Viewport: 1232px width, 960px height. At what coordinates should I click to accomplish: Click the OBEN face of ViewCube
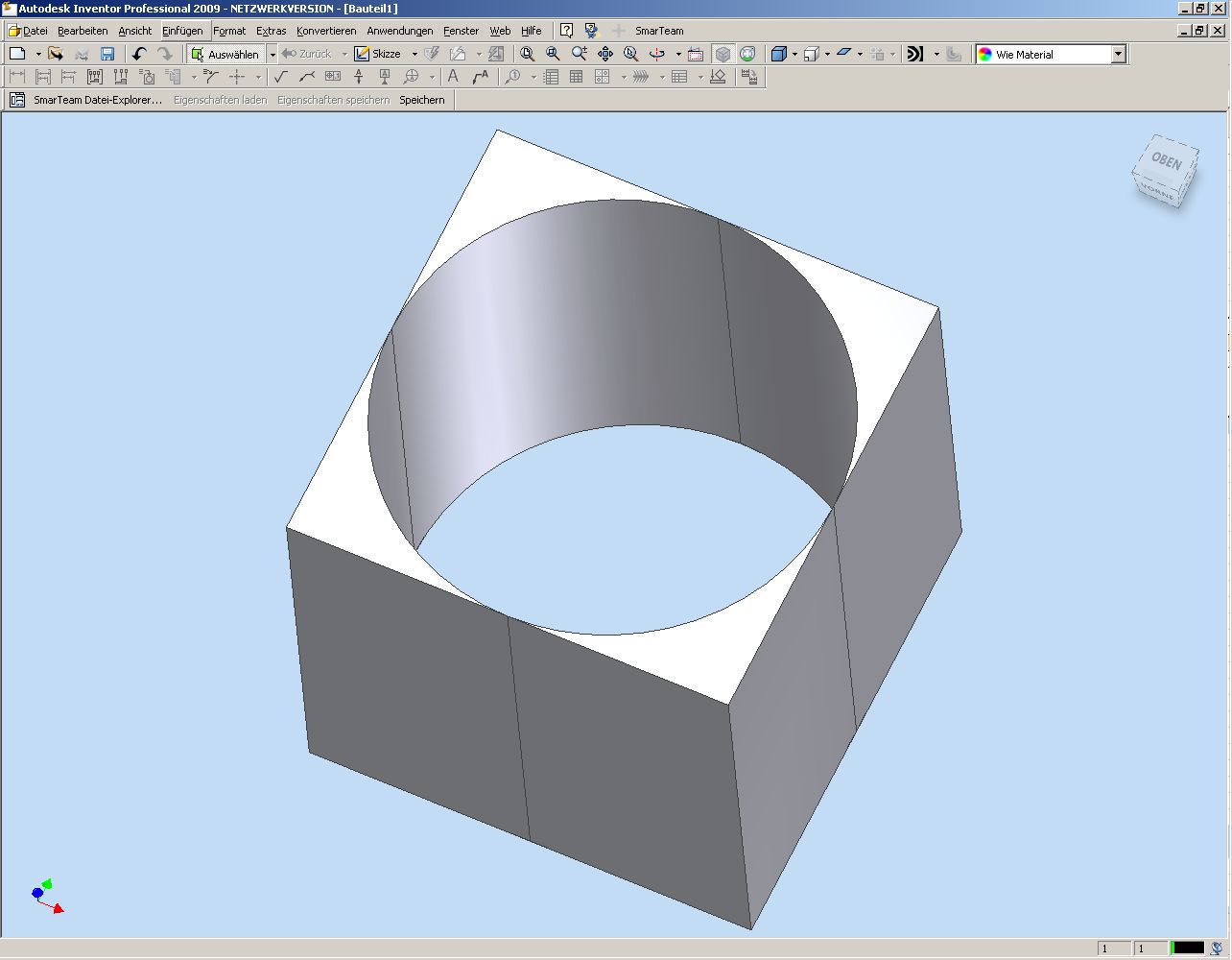[x=1168, y=161]
